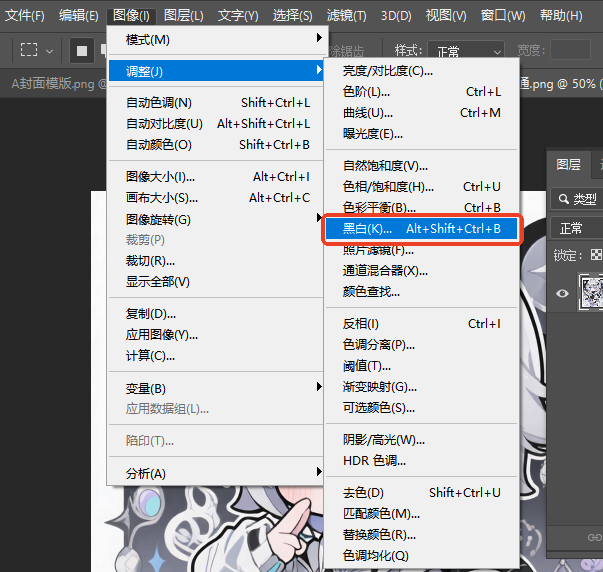
Task: Open 画布大小(S) dialog
Action: (215, 198)
